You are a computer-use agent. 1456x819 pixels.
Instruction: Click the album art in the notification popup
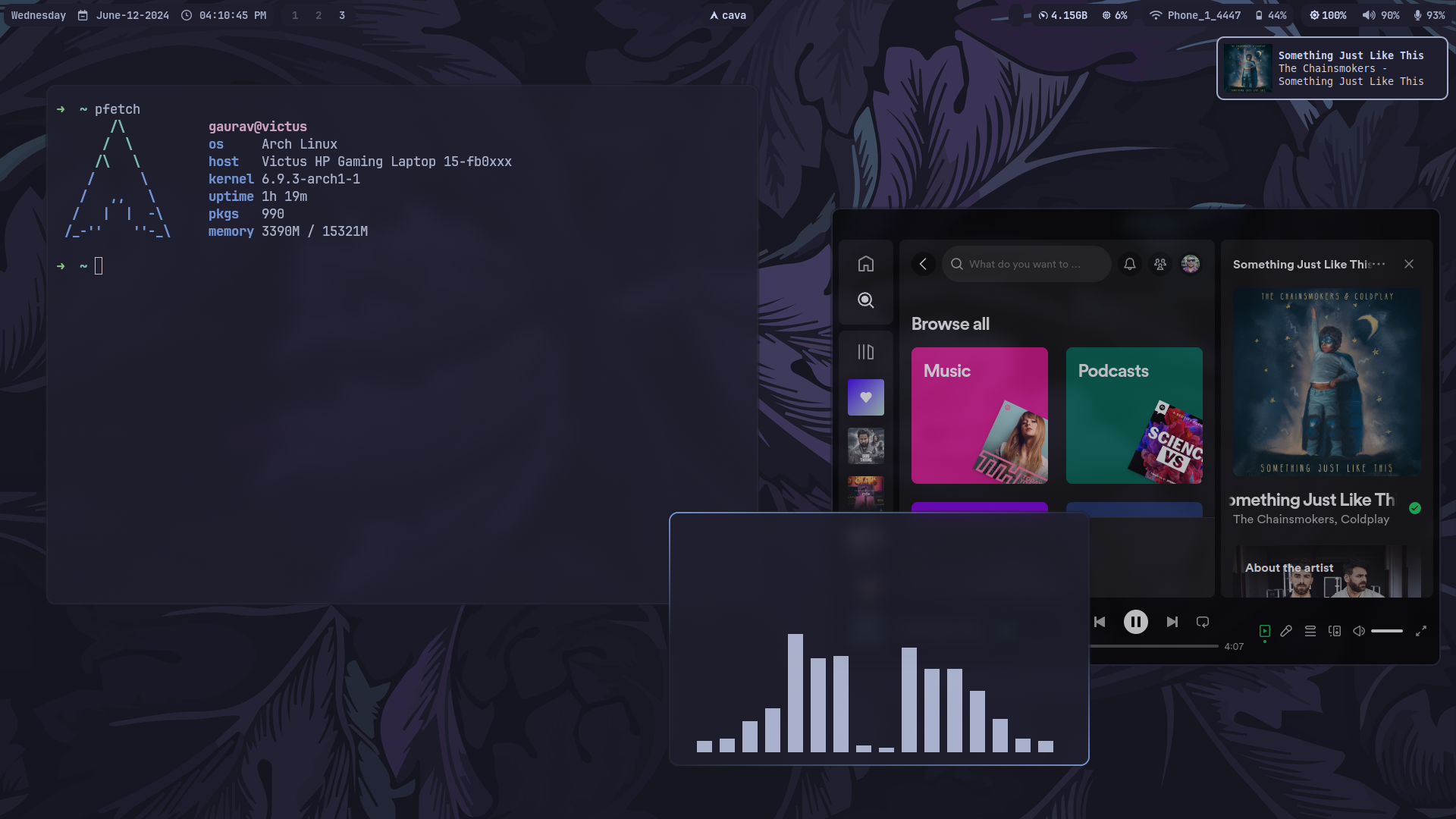pyautogui.click(x=1247, y=68)
